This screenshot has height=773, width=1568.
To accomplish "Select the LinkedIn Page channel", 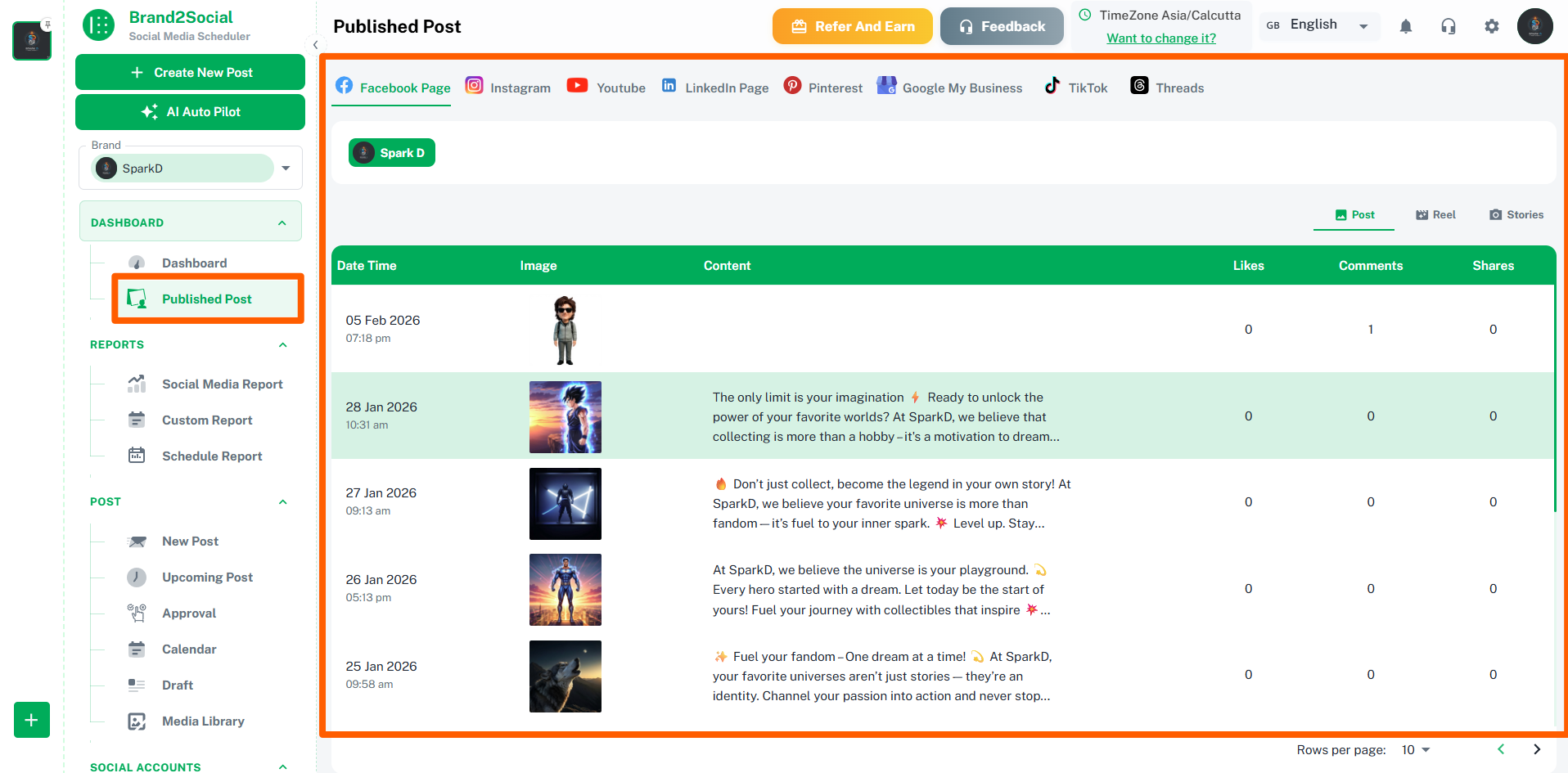I will point(669,85).
